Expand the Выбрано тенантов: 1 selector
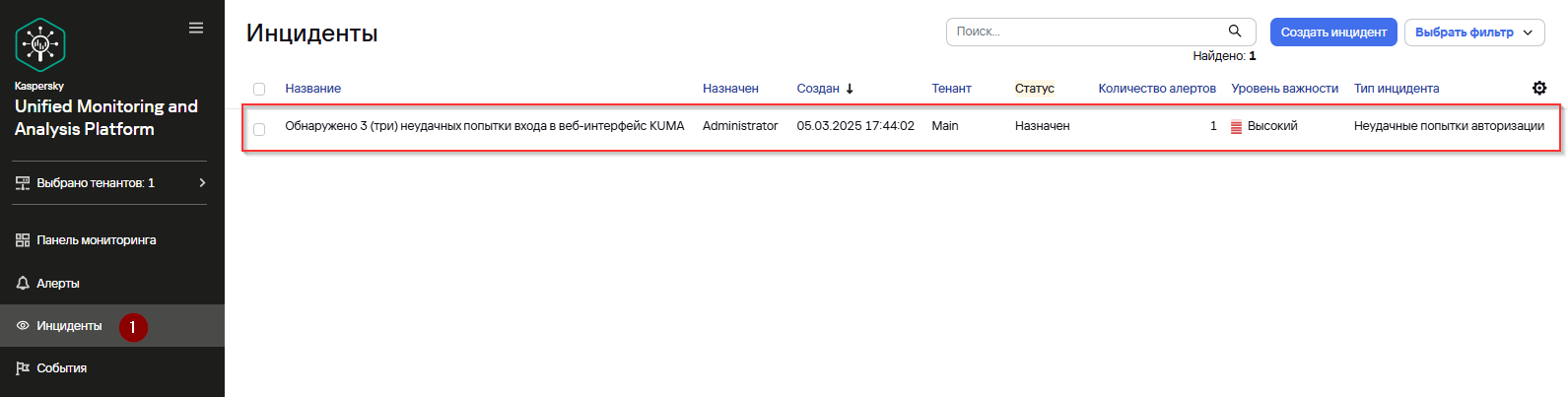 (111, 183)
